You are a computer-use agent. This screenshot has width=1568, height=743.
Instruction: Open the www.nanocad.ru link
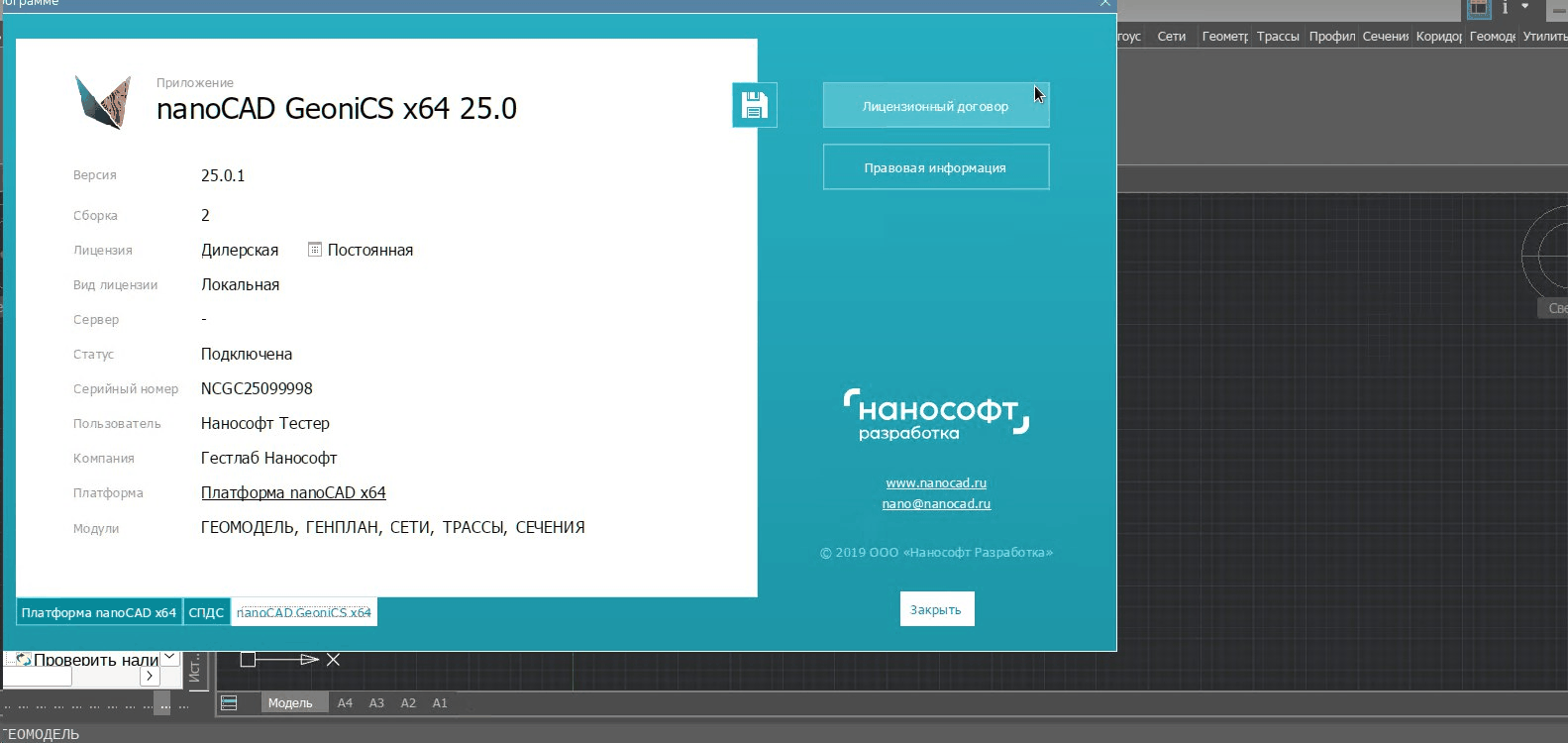pyautogui.click(x=936, y=483)
